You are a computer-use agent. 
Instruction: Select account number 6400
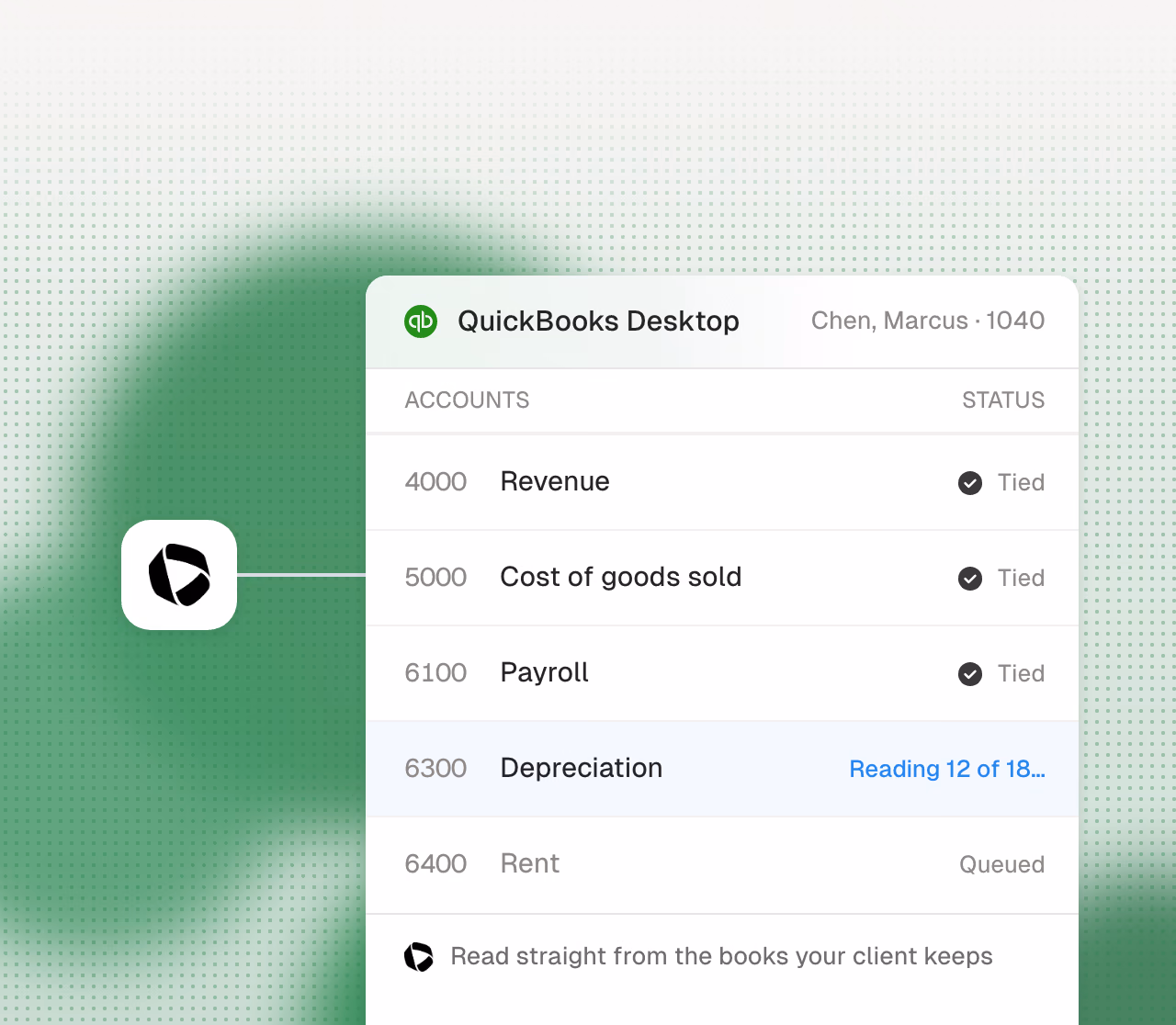click(435, 864)
